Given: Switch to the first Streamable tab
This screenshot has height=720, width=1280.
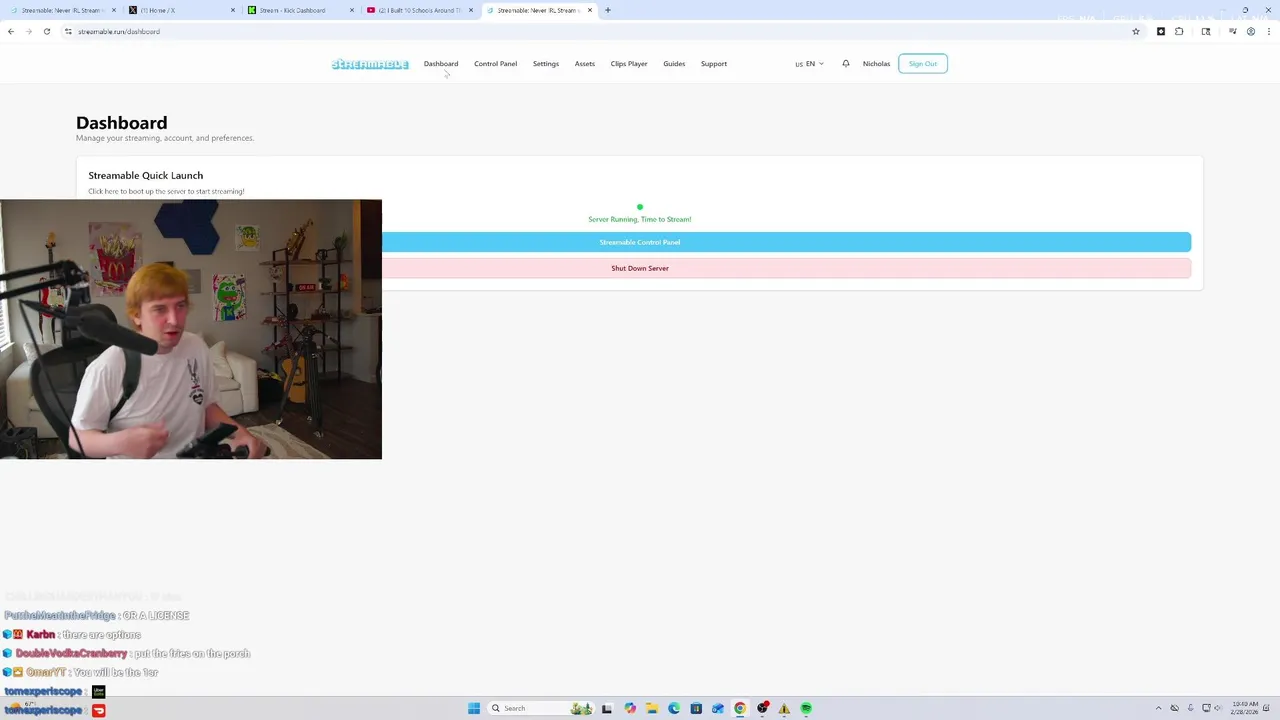Looking at the screenshot, I should (x=60, y=10).
